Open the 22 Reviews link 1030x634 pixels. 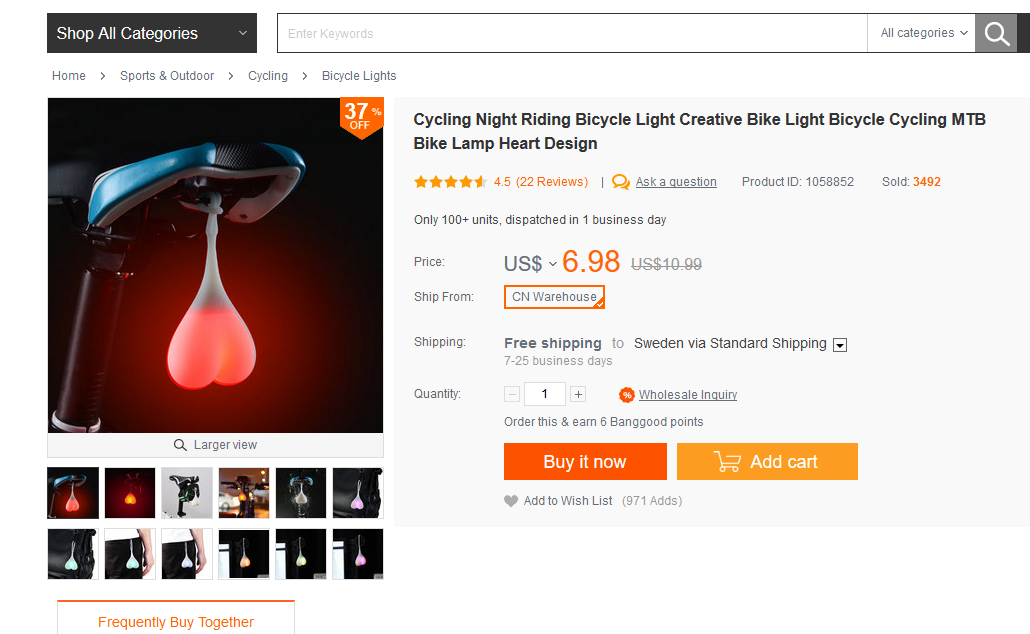(x=552, y=182)
